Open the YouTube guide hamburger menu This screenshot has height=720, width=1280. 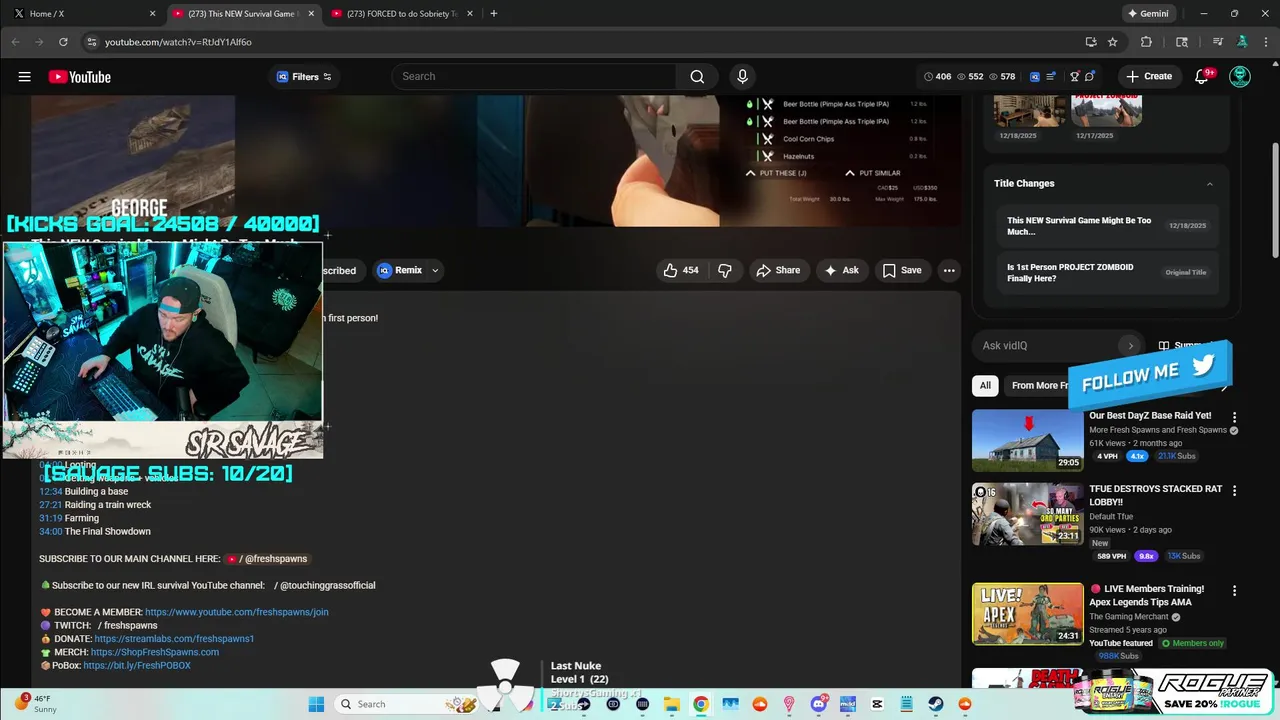(24, 77)
